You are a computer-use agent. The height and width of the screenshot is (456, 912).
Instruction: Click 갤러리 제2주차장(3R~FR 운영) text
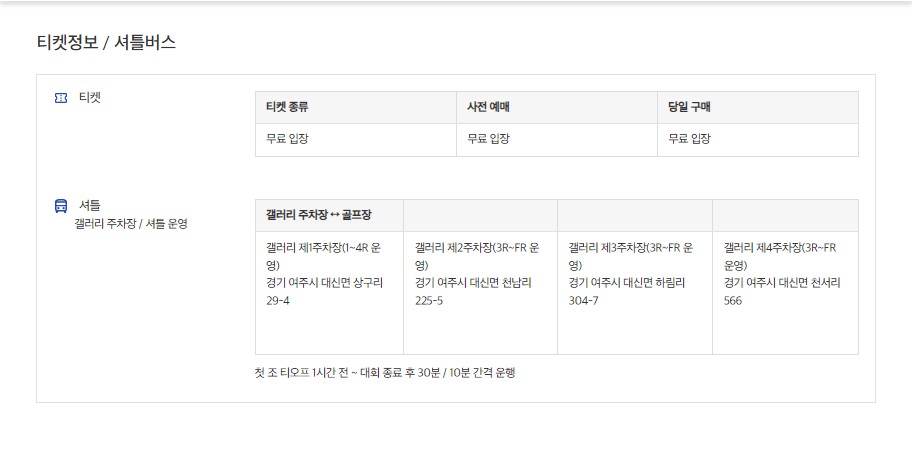coord(477,256)
